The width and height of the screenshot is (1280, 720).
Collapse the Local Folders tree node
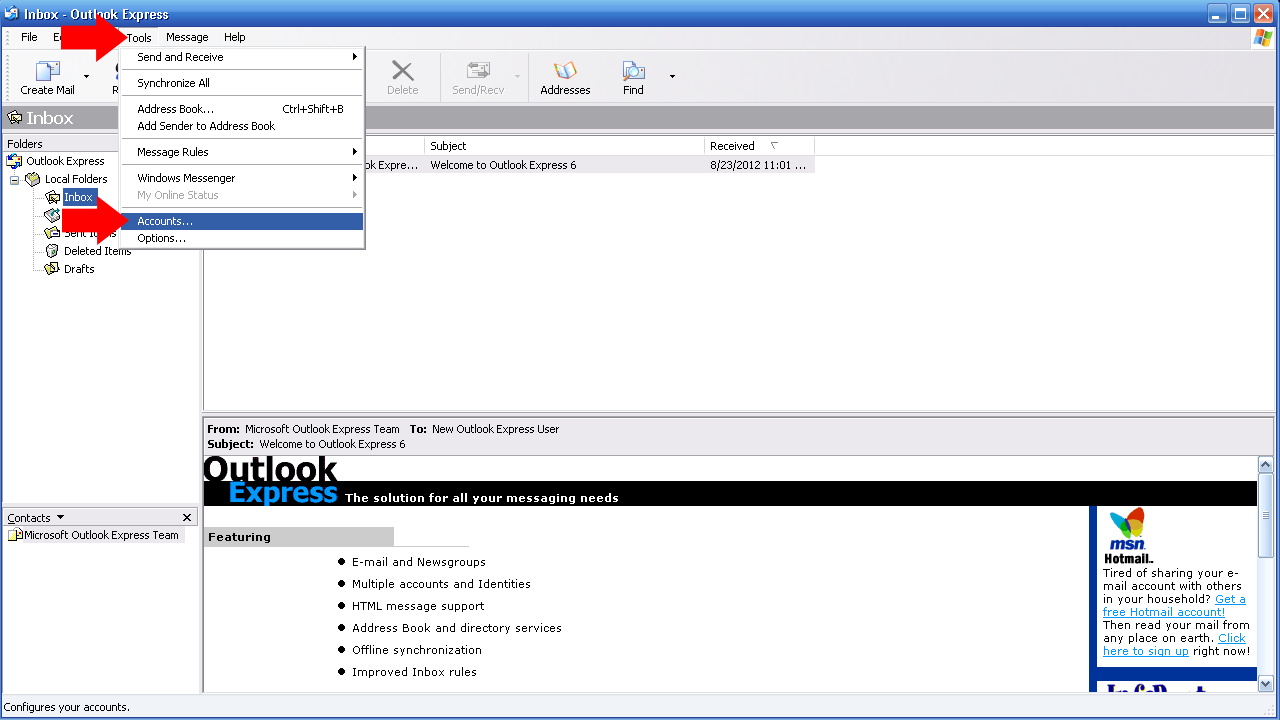point(15,180)
